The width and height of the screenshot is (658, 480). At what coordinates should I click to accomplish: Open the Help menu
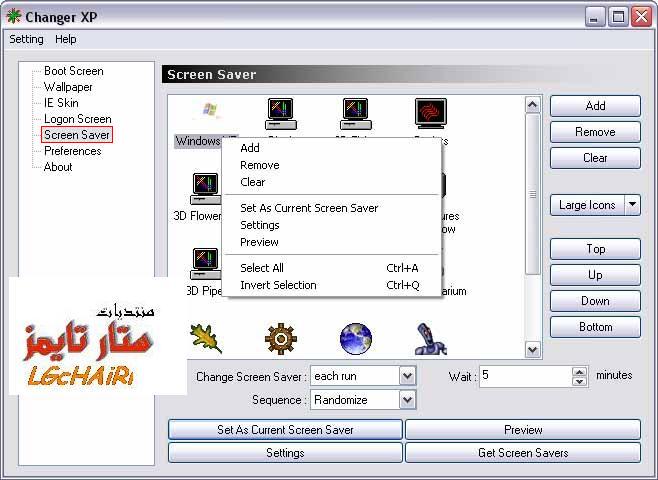65,39
